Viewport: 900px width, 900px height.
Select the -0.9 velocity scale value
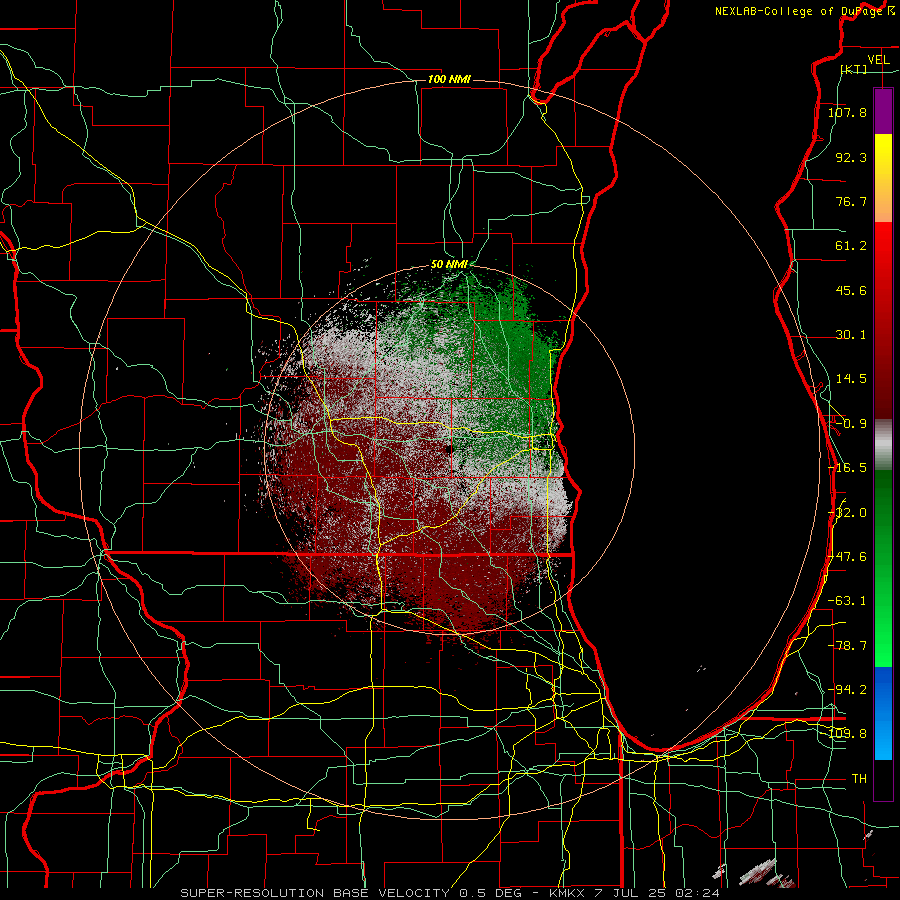click(x=851, y=424)
